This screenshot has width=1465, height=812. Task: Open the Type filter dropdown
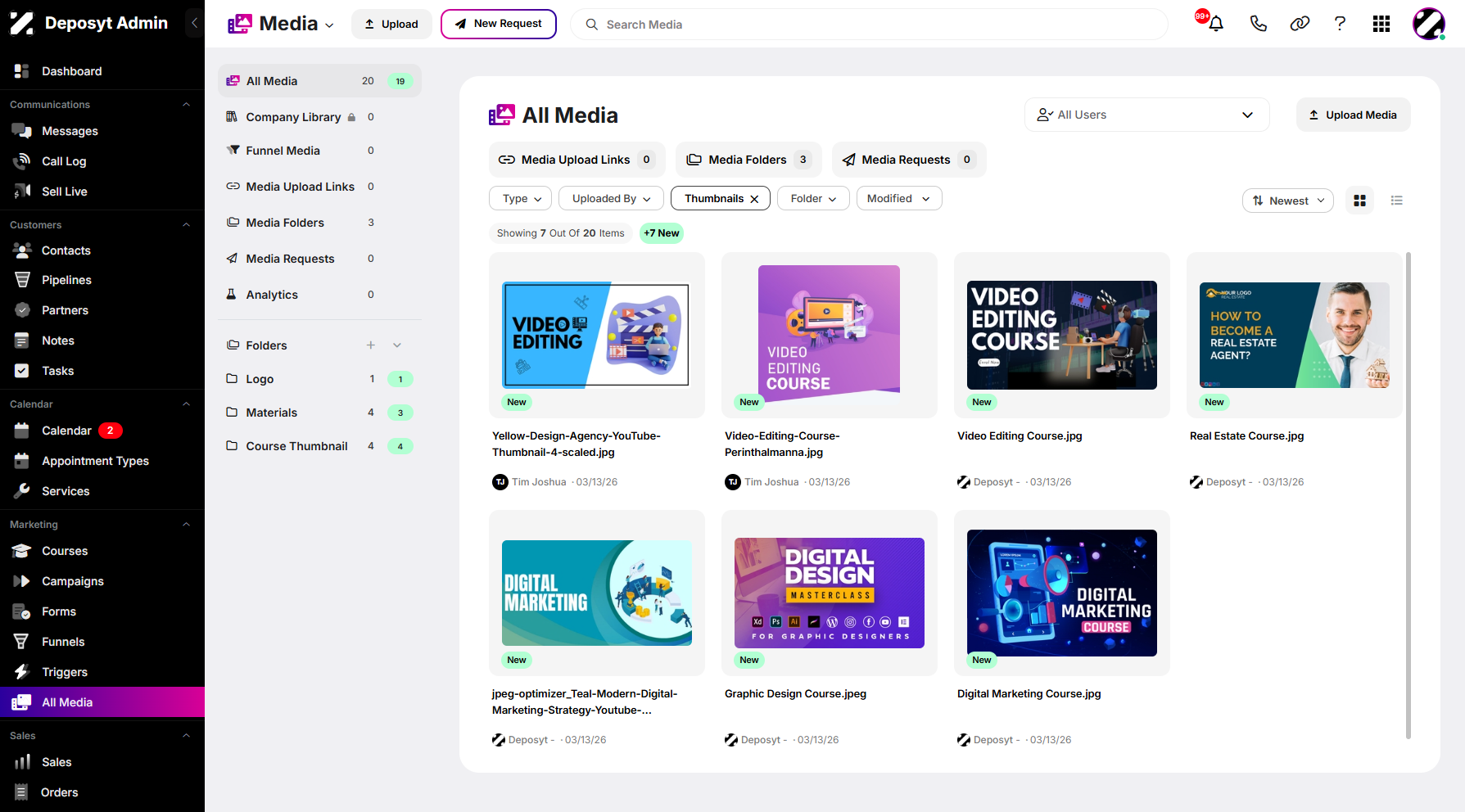(x=522, y=199)
